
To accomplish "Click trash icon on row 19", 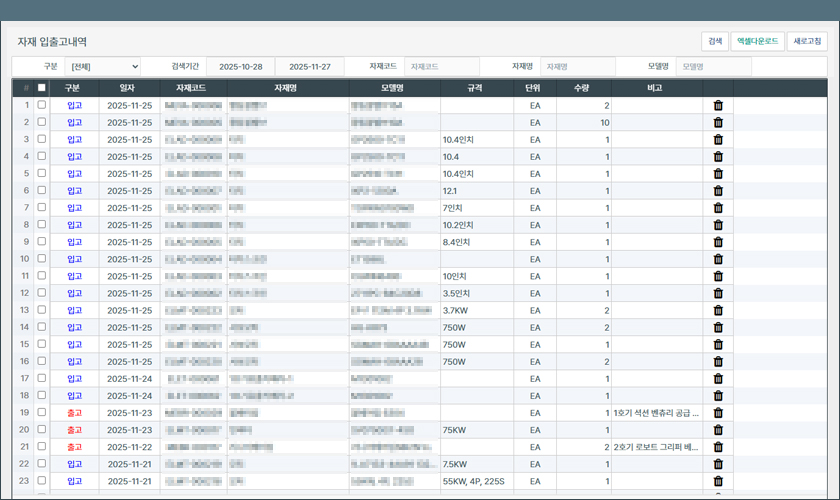I will 718,413.
